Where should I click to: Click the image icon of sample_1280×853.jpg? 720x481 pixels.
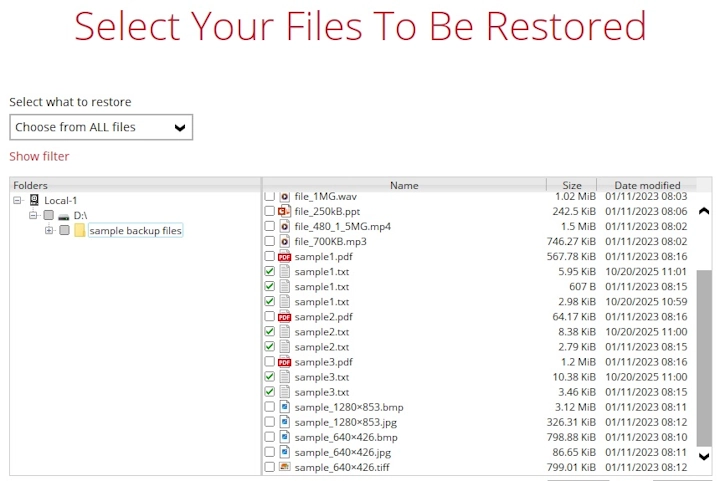point(285,422)
